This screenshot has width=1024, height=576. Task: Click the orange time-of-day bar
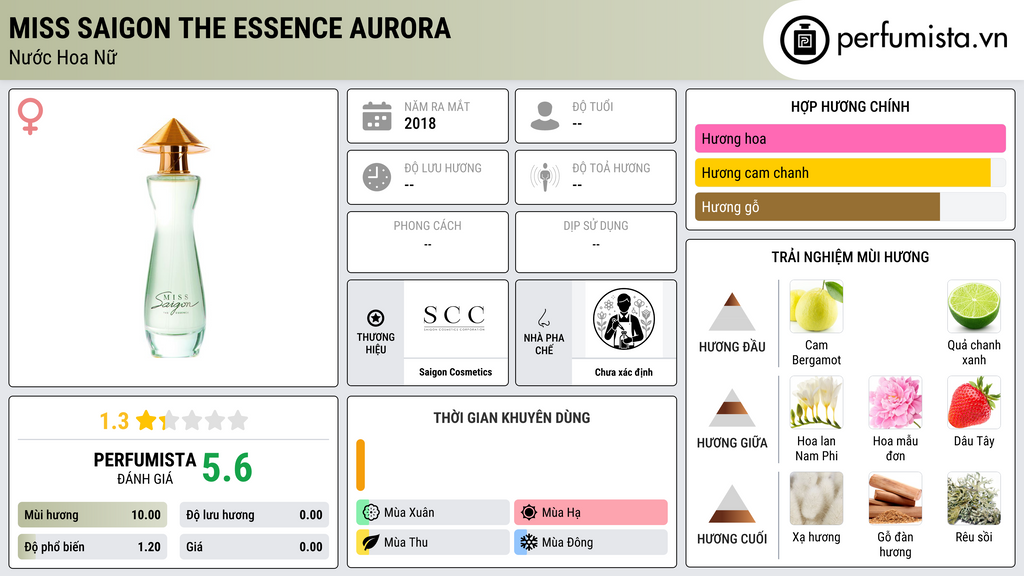(360, 465)
